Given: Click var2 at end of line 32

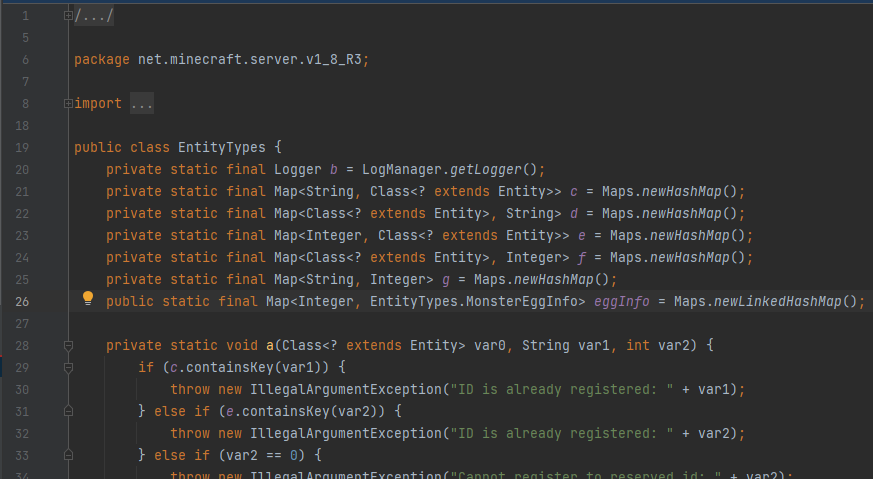Looking at the screenshot, I should 714,434.
